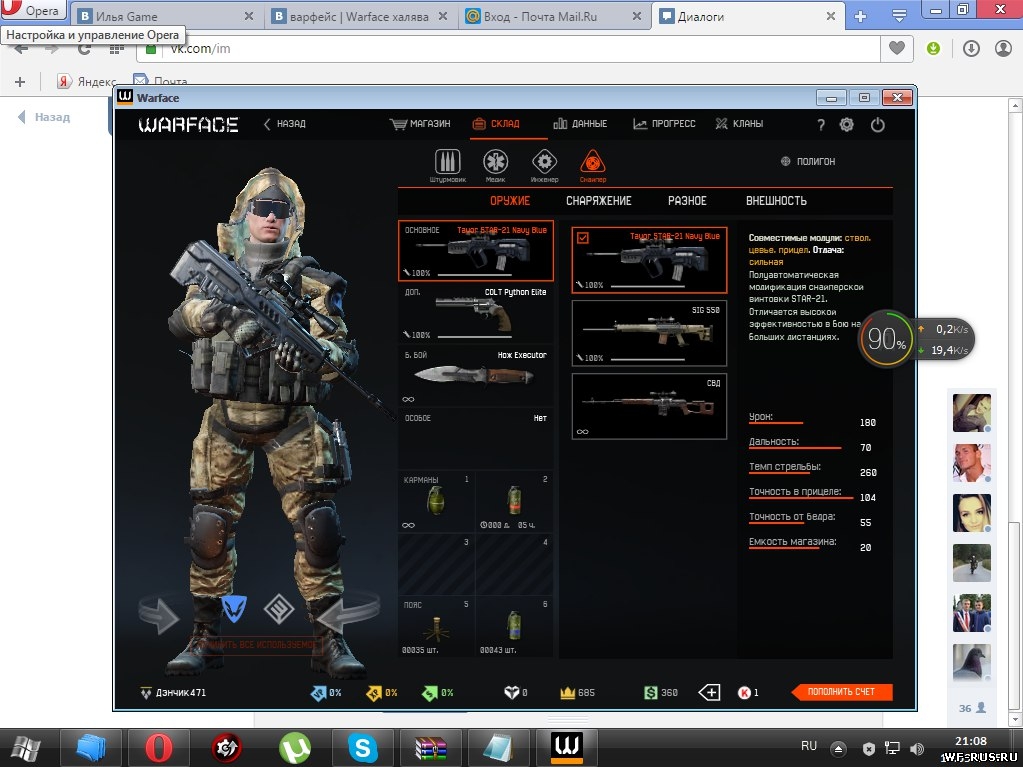Toggle the checkbox on Tavor STAR-21 card
1023x767 pixels.
pyautogui.click(x=583, y=238)
